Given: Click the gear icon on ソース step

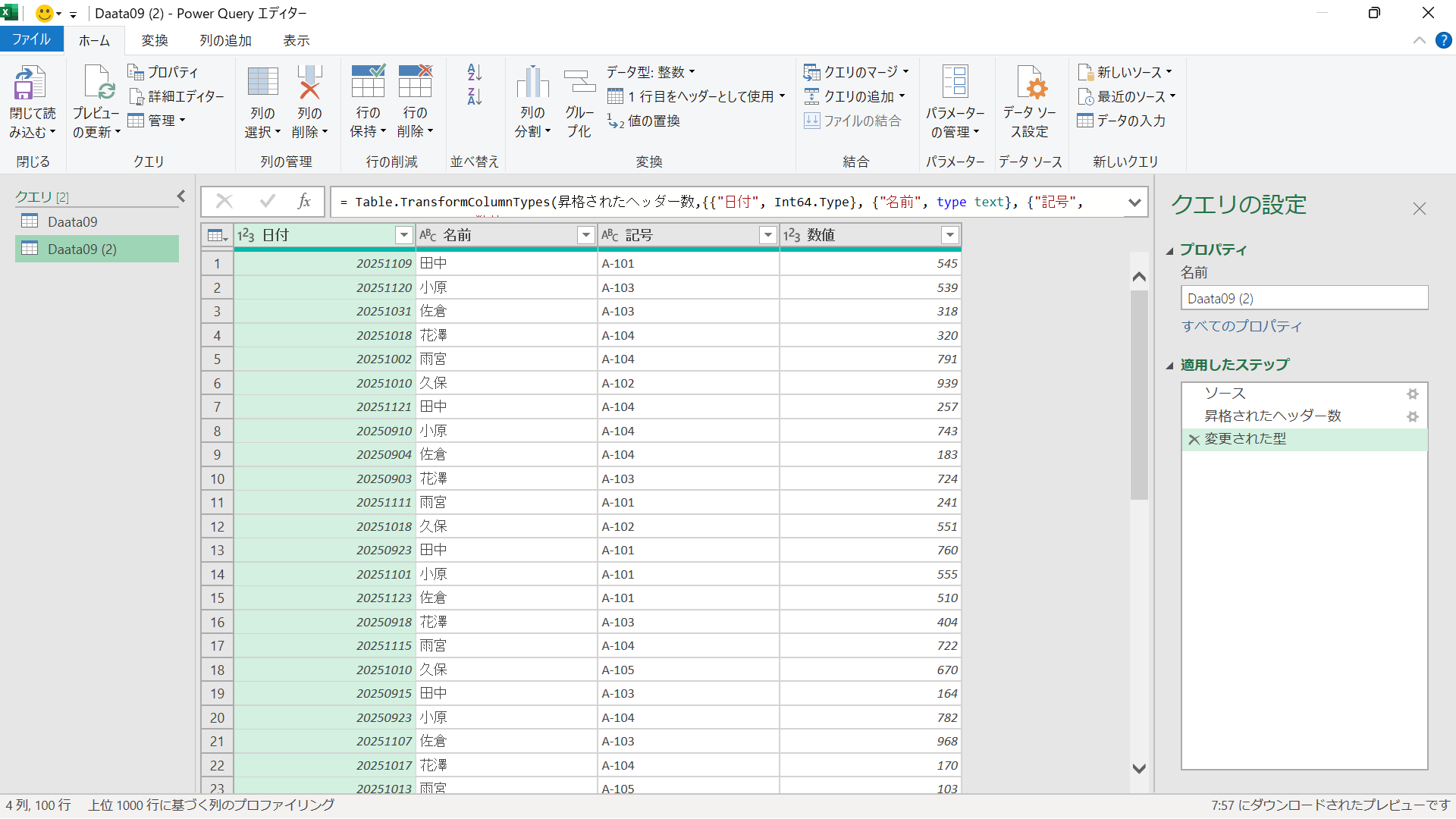Looking at the screenshot, I should (x=1412, y=394).
